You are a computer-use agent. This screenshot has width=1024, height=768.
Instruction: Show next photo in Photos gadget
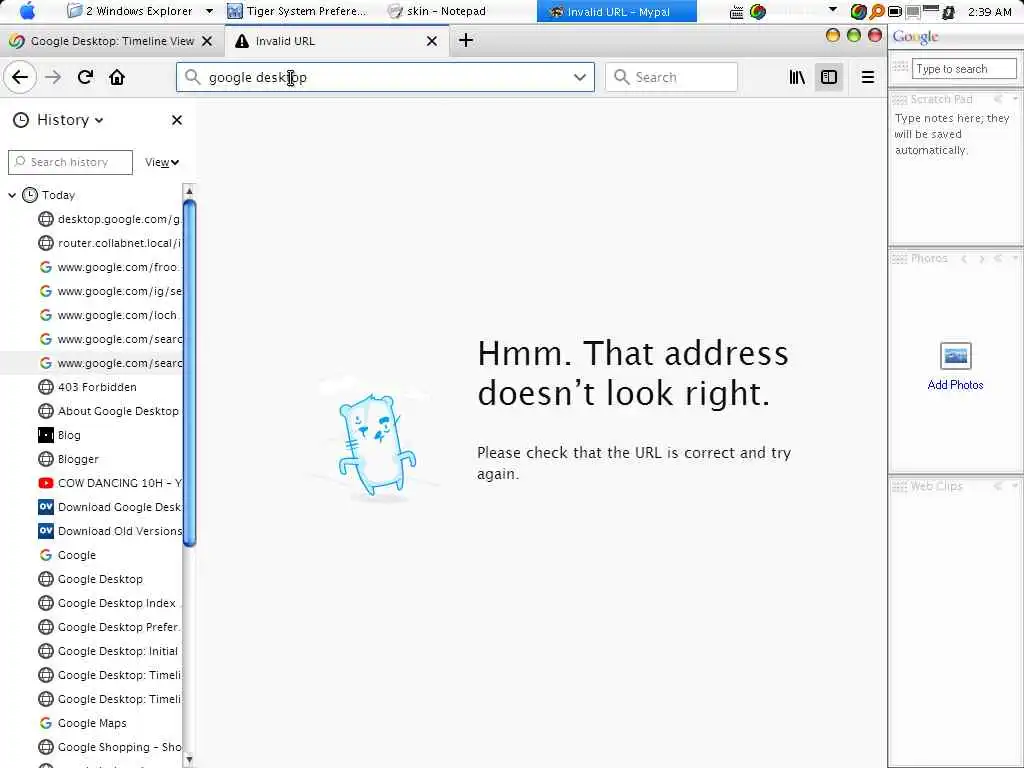(981, 259)
